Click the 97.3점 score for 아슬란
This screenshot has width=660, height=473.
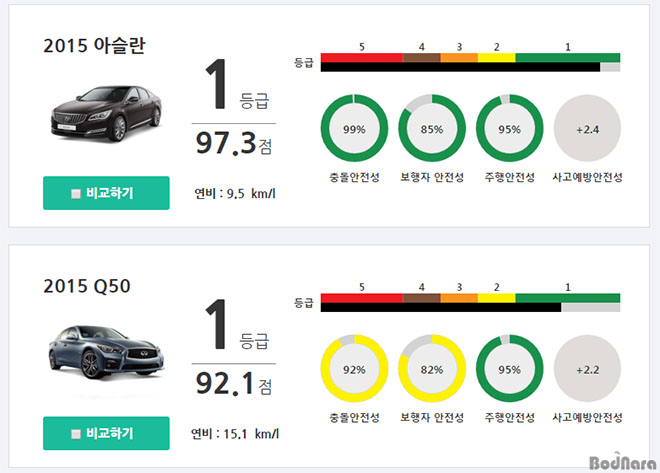[234, 143]
